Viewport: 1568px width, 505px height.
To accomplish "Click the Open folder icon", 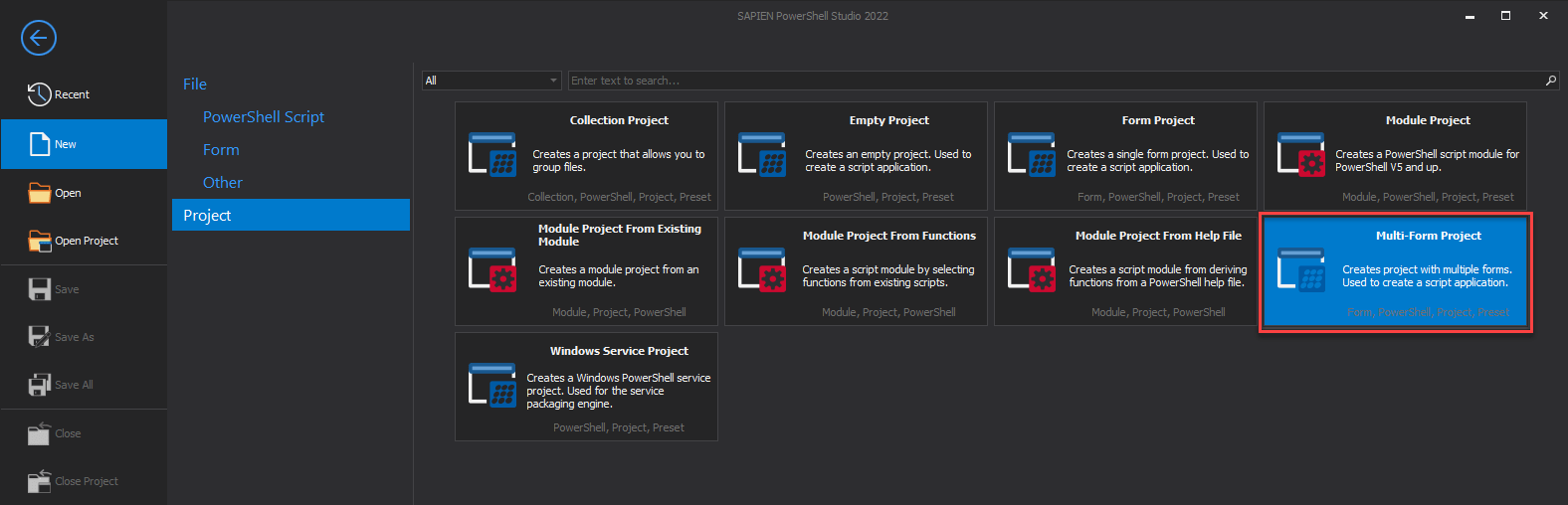I will pyautogui.click(x=40, y=193).
